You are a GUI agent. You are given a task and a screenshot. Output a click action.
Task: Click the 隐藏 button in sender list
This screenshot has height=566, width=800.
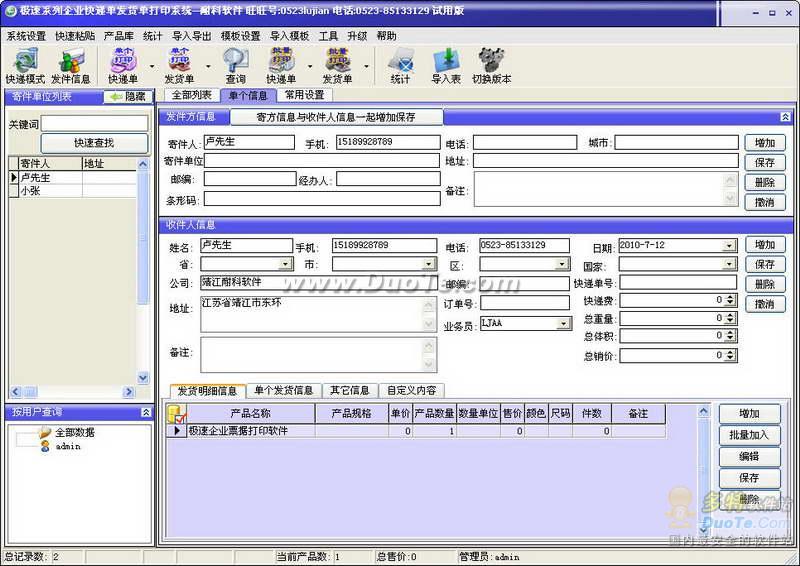point(129,96)
